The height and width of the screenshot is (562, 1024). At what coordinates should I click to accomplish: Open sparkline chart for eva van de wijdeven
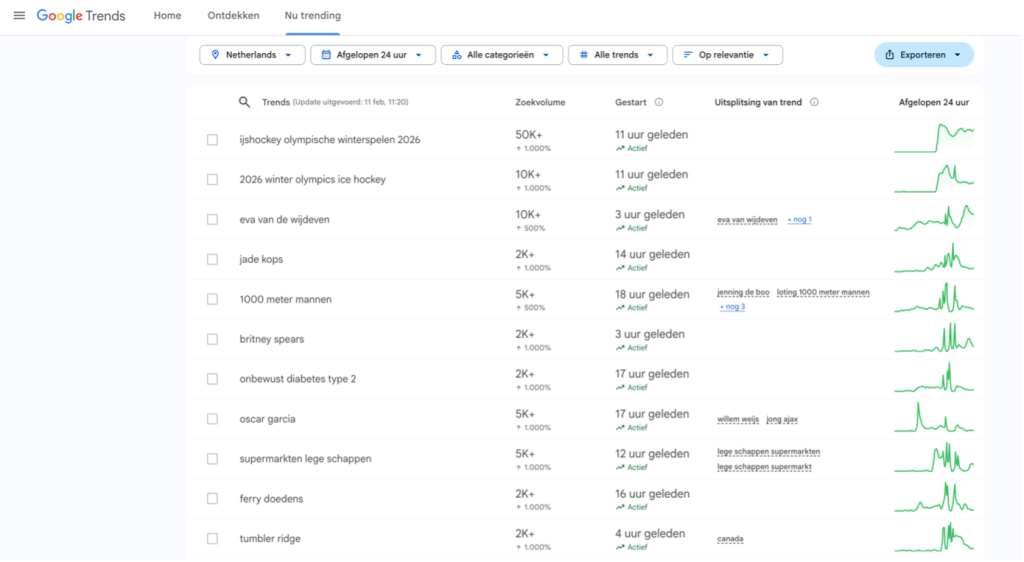tap(934, 219)
